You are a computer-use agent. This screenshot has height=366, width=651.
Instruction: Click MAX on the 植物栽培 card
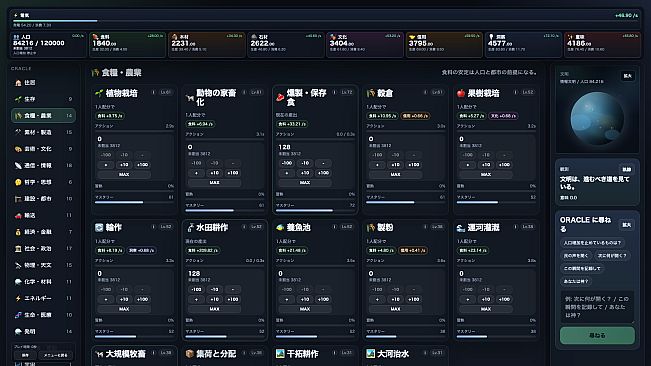[124, 175]
